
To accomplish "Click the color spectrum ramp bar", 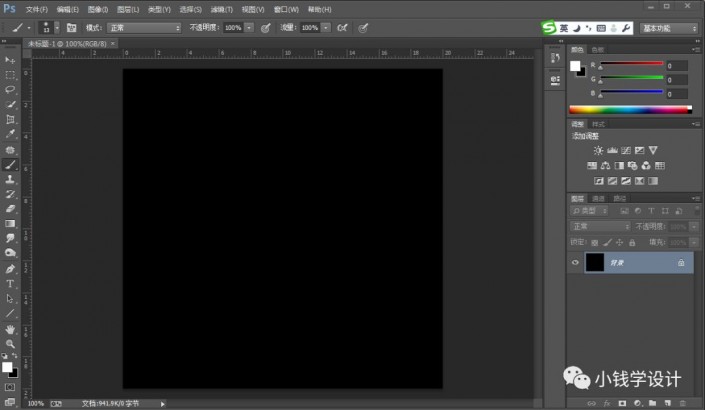I will pos(630,109).
